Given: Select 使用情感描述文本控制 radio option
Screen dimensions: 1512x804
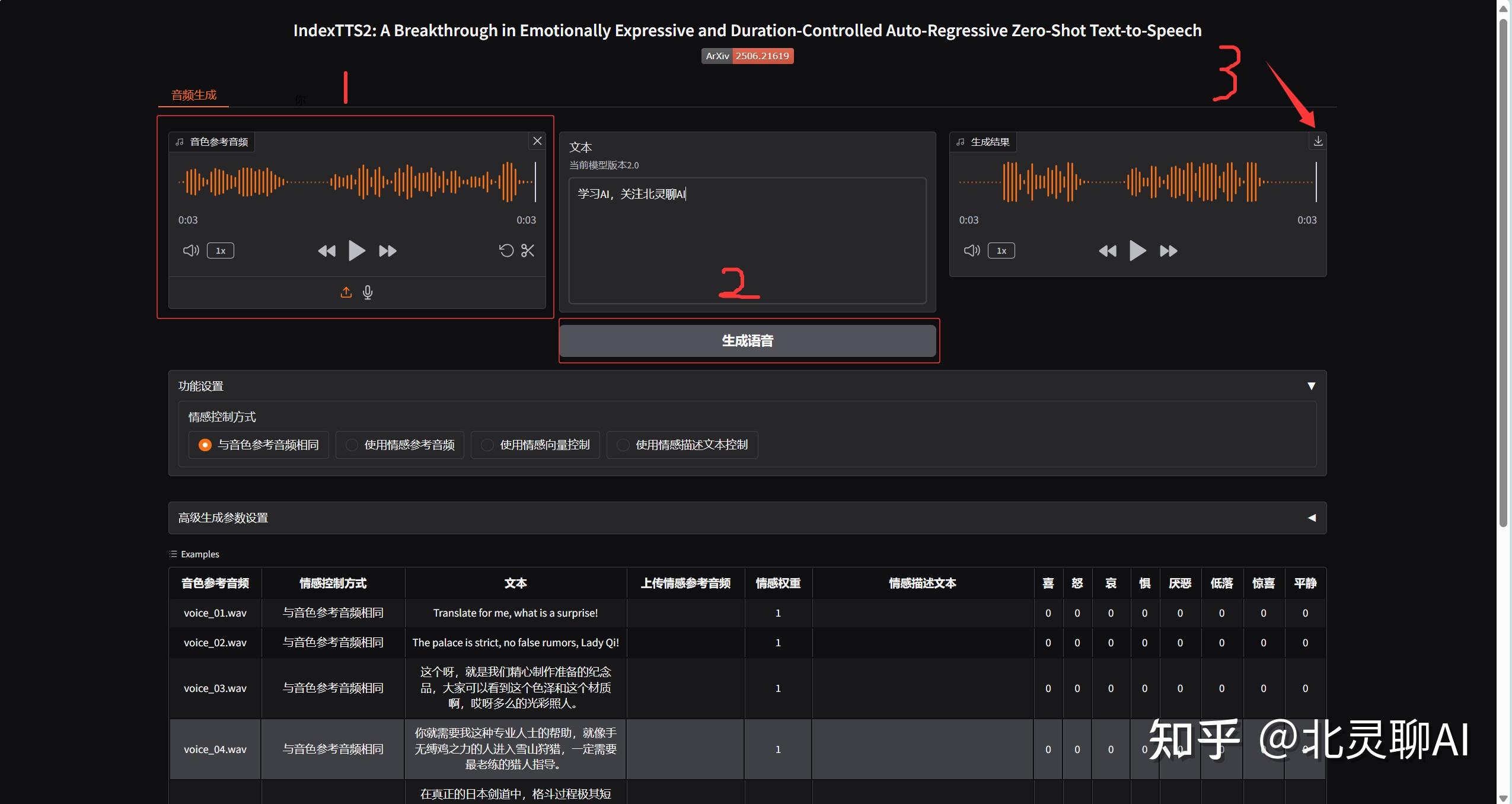Looking at the screenshot, I should [623, 445].
